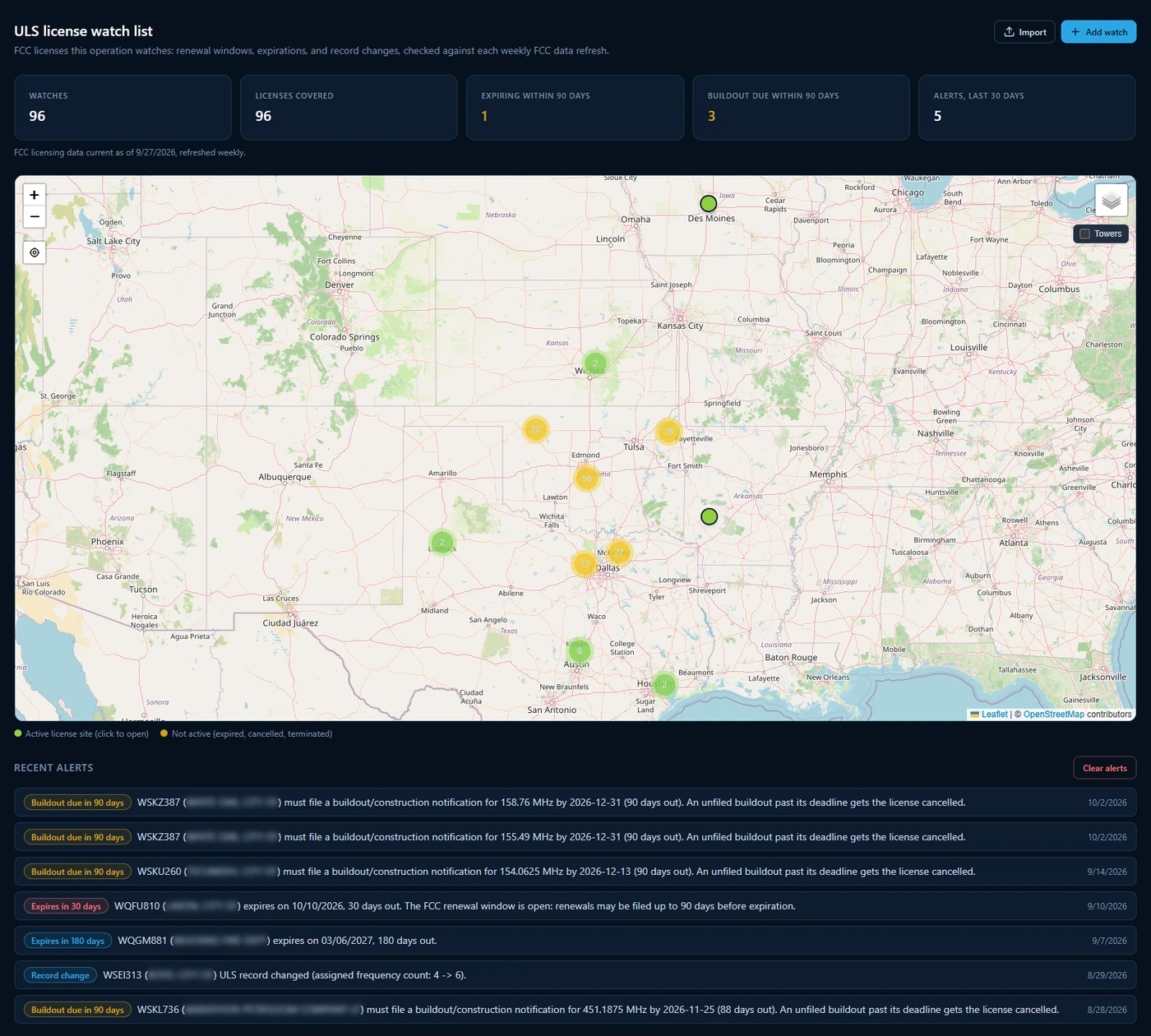The height and width of the screenshot is (1036, 1151).
Task: Open the OpenStreetMap attribution link
Action: (1054, 715)
